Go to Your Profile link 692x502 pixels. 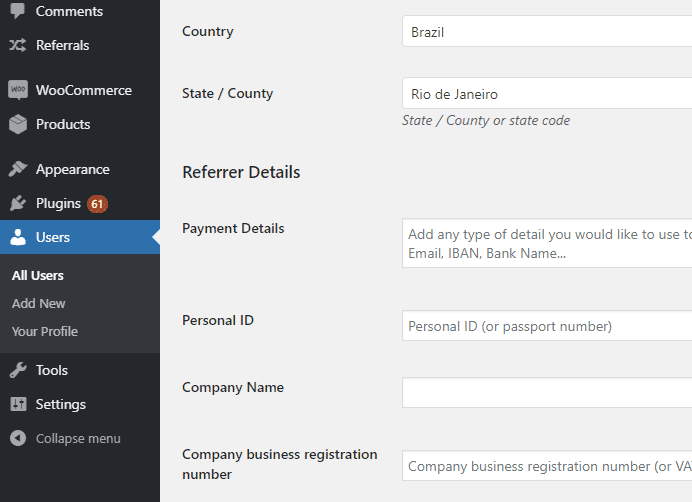[x=45, y=332]
